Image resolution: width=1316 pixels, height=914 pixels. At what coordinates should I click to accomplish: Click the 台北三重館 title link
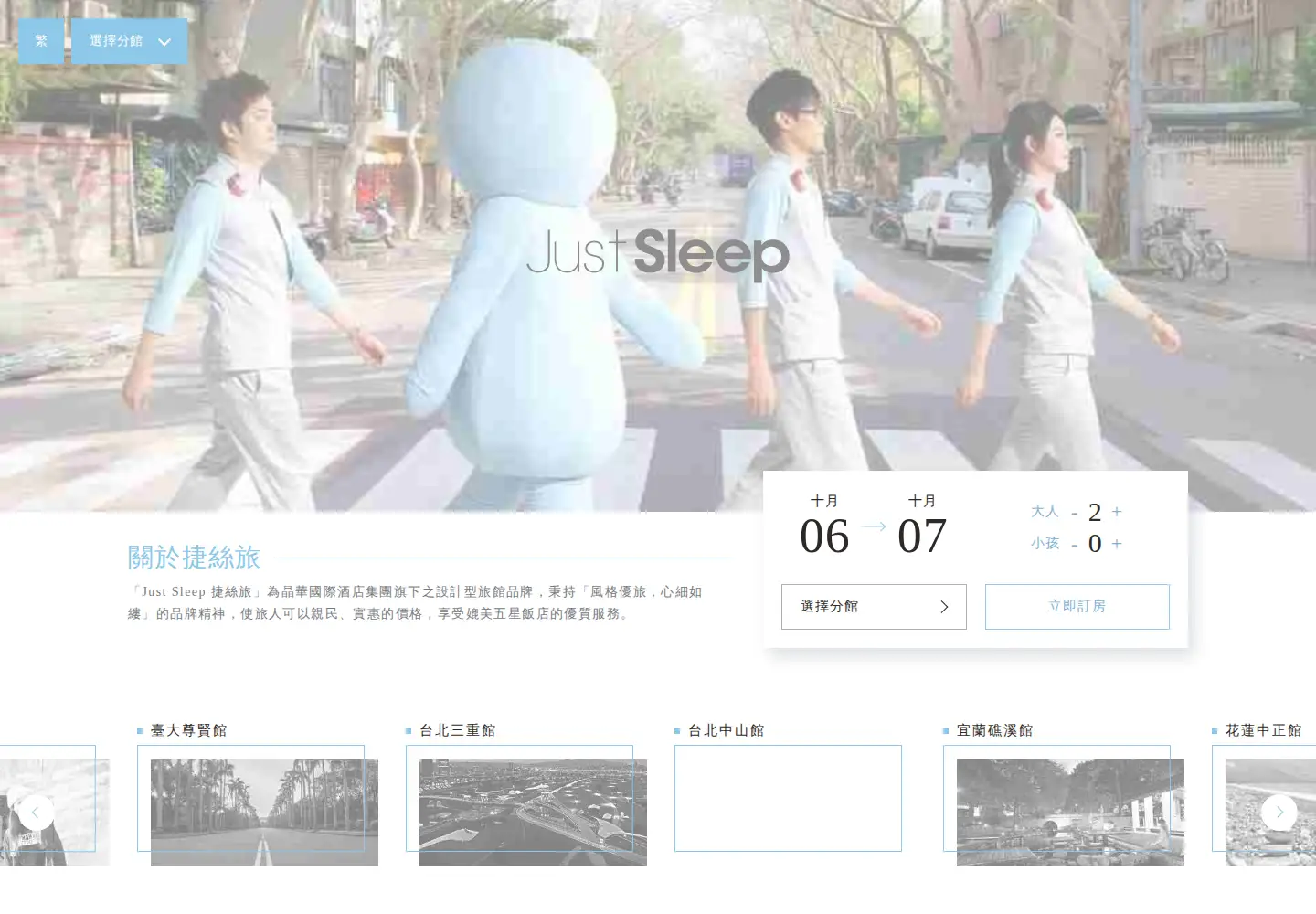click(458, 730)
